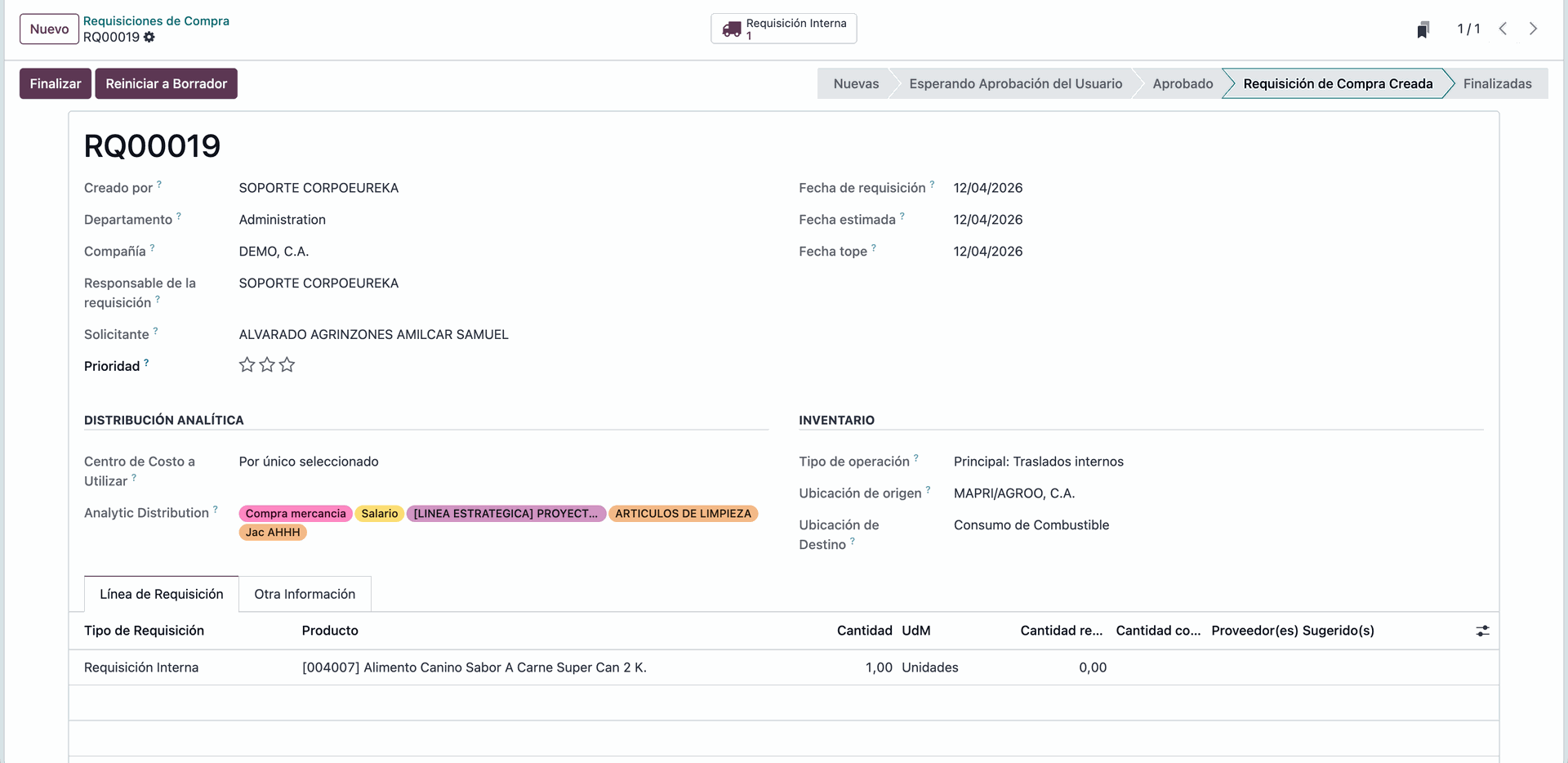Click the Reiniciar a Borrador button
The width and height of the screenshot is (1568, 763).
[x=166, y=83]
